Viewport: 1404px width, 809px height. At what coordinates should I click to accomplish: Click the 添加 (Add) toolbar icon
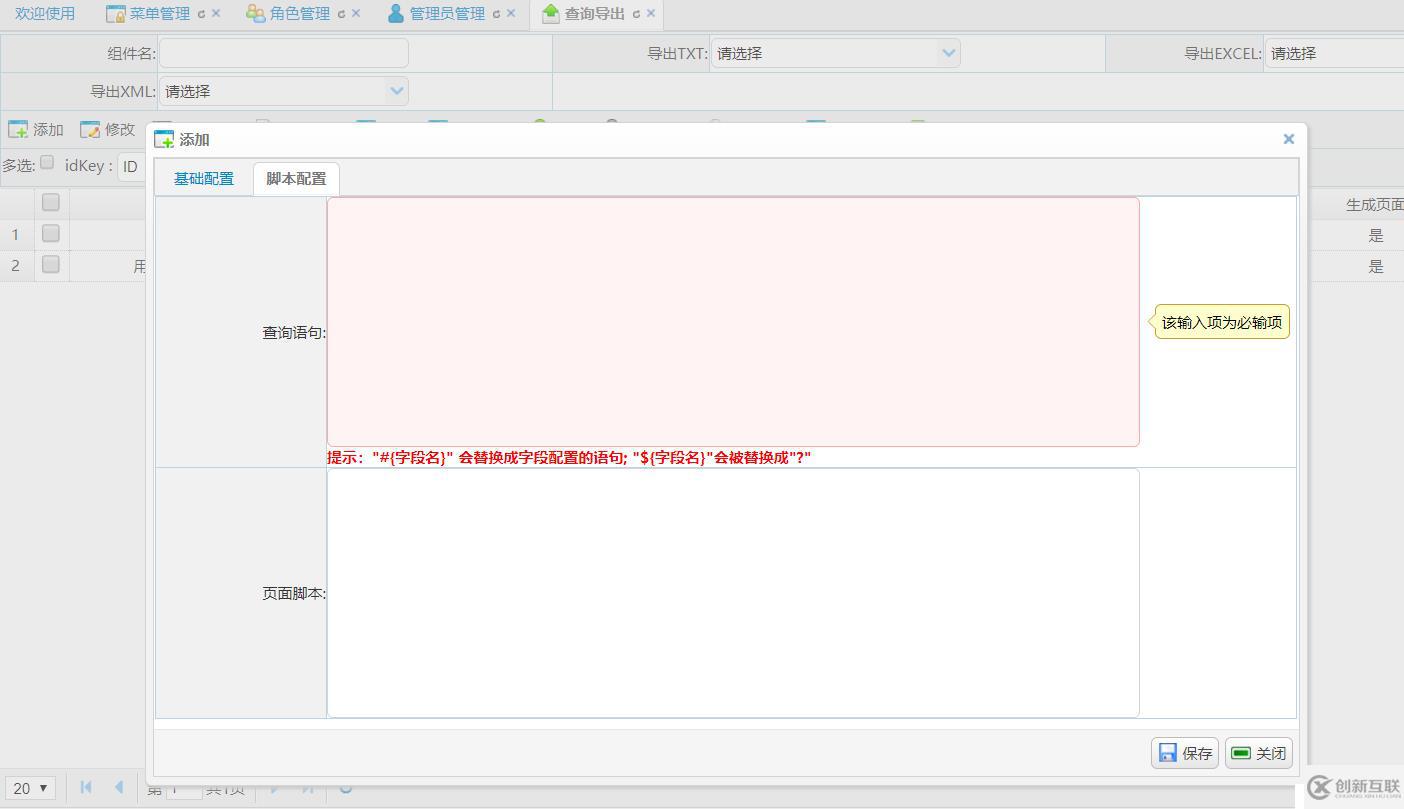(x=18, y=129)
